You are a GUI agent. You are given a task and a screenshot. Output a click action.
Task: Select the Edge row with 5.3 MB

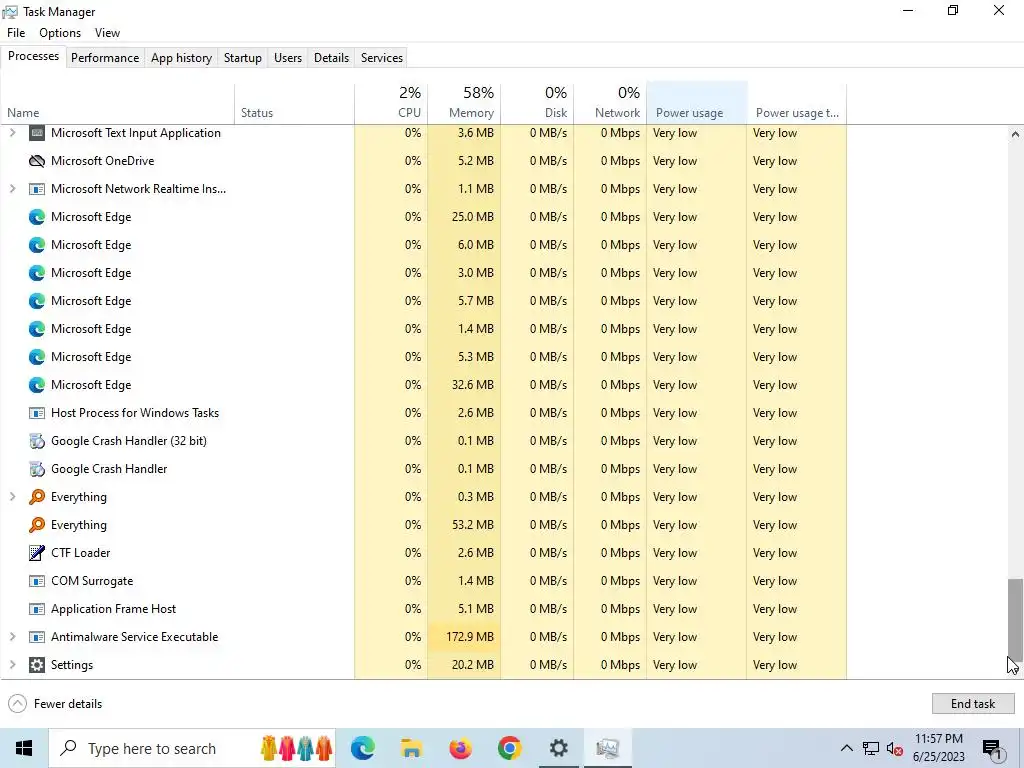pyautogui.click(x=423, y=357)
